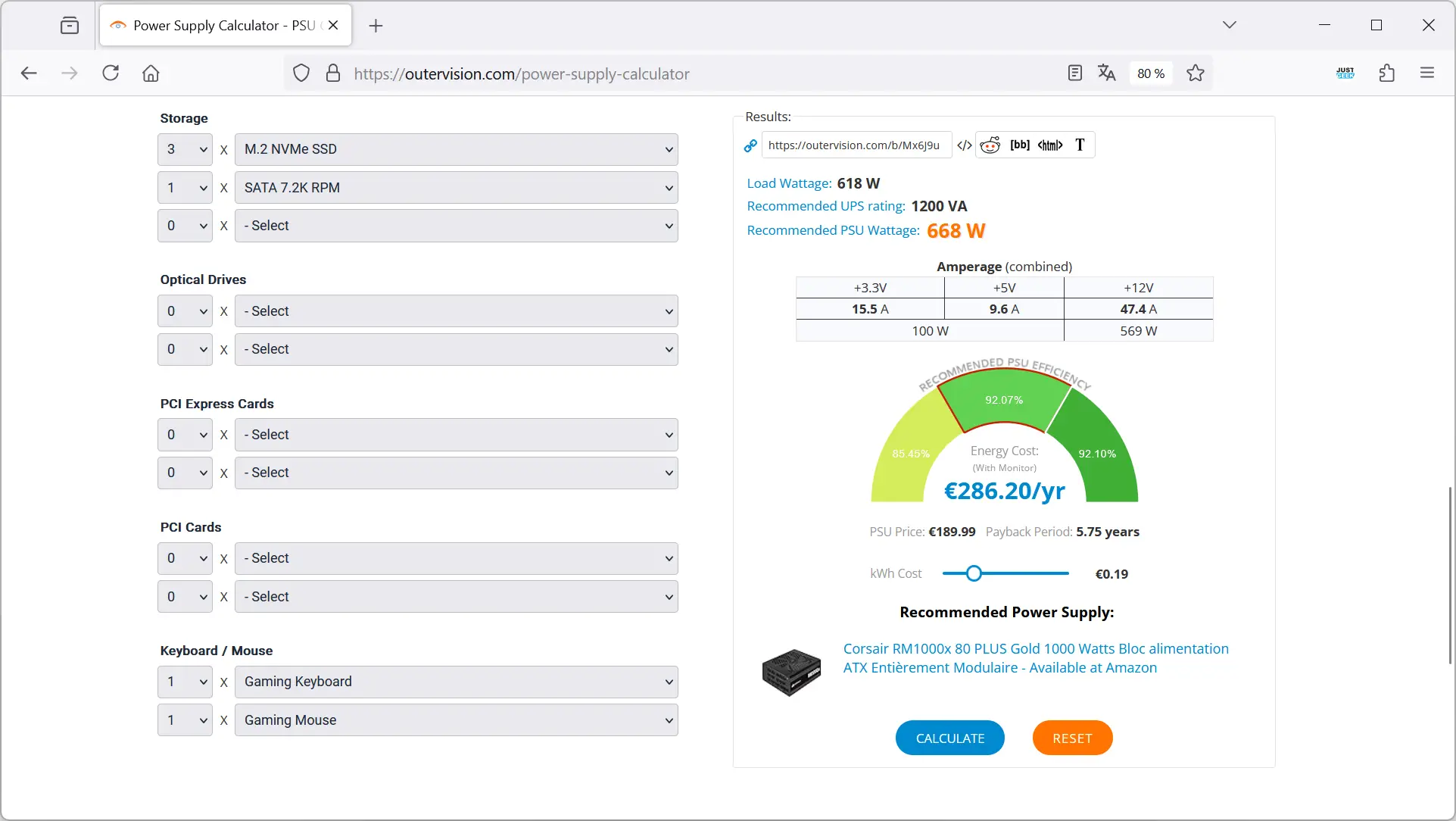Bookmark this page with star icon
Image resolution: width=1456 pixels, height=821 pixels.
(x=1196, y=73)
